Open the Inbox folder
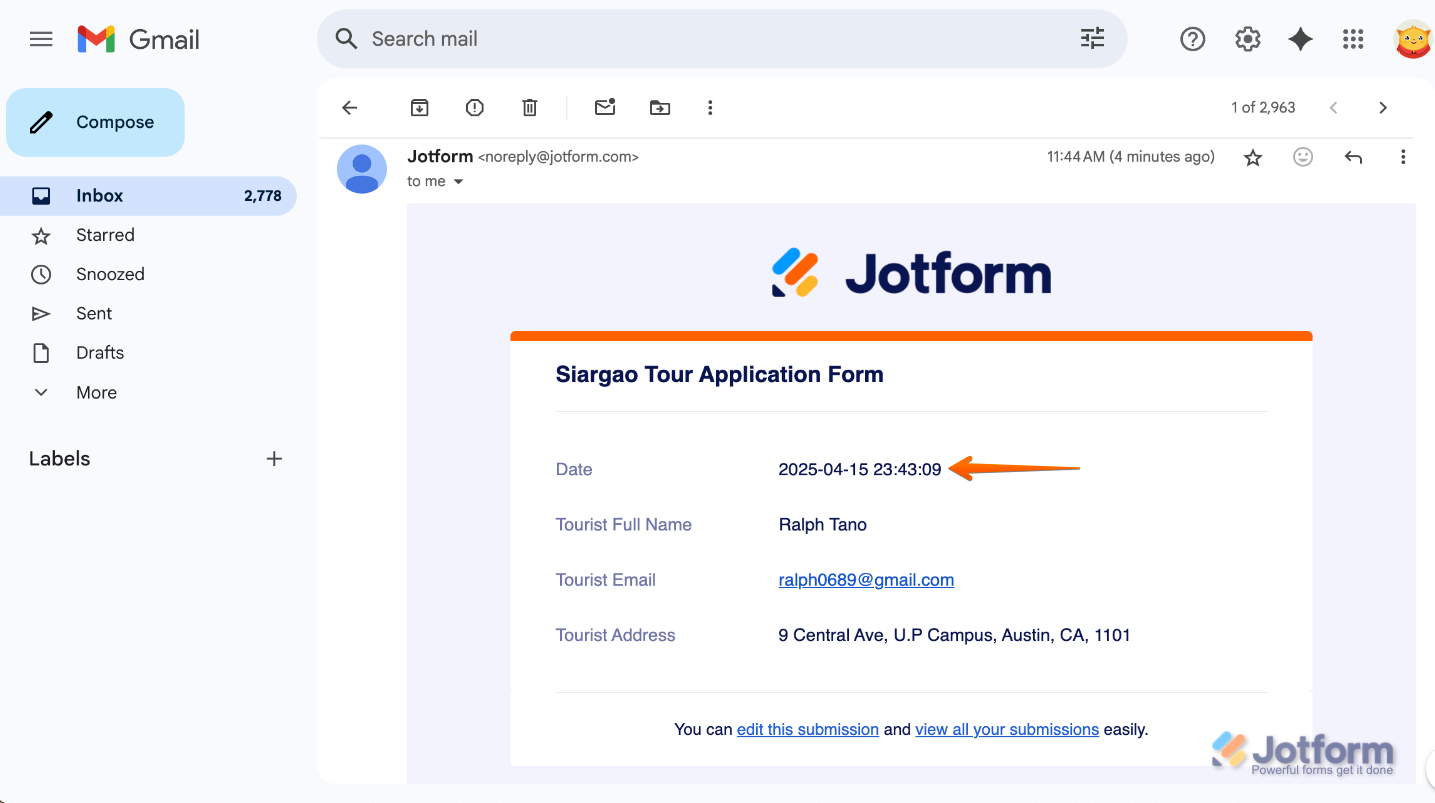 click(100, 196)
